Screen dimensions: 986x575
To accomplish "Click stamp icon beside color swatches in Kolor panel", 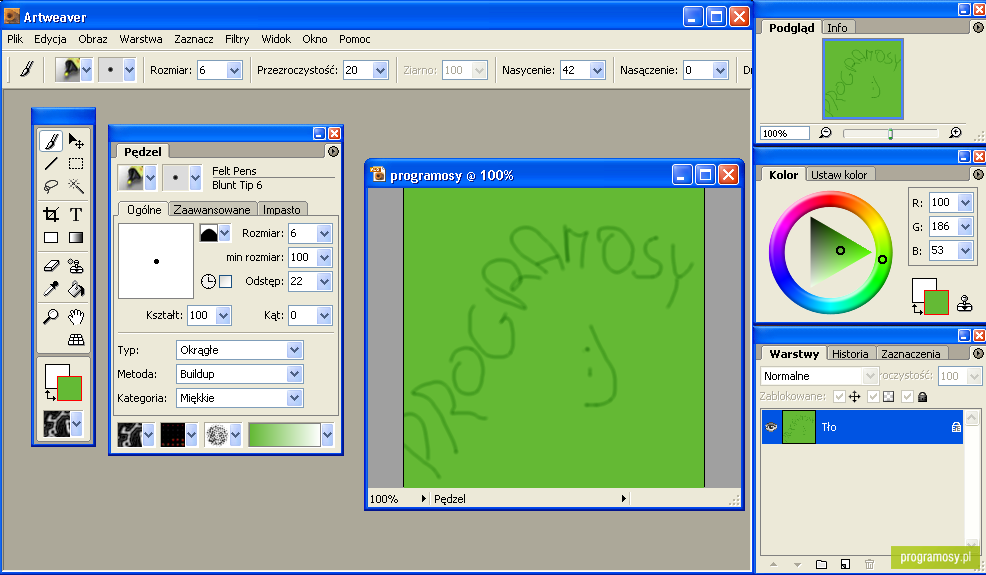I will [x=965, y=303].
